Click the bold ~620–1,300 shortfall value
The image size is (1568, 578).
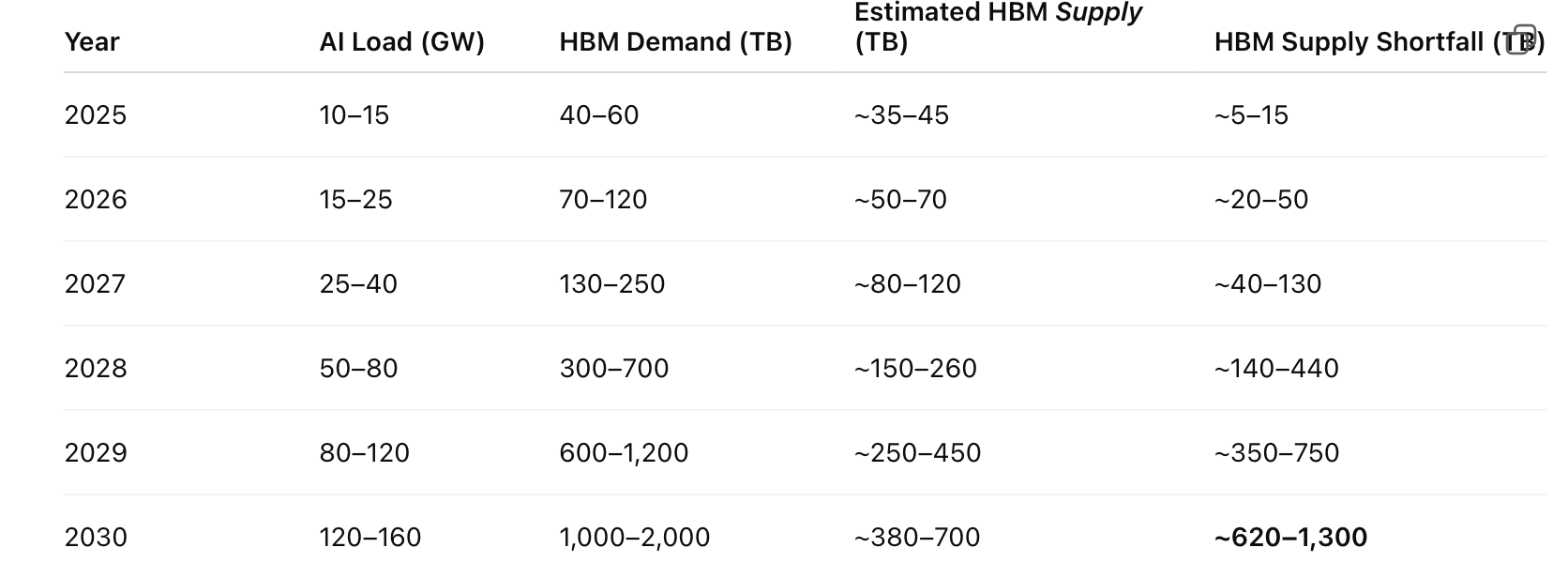1290,538
